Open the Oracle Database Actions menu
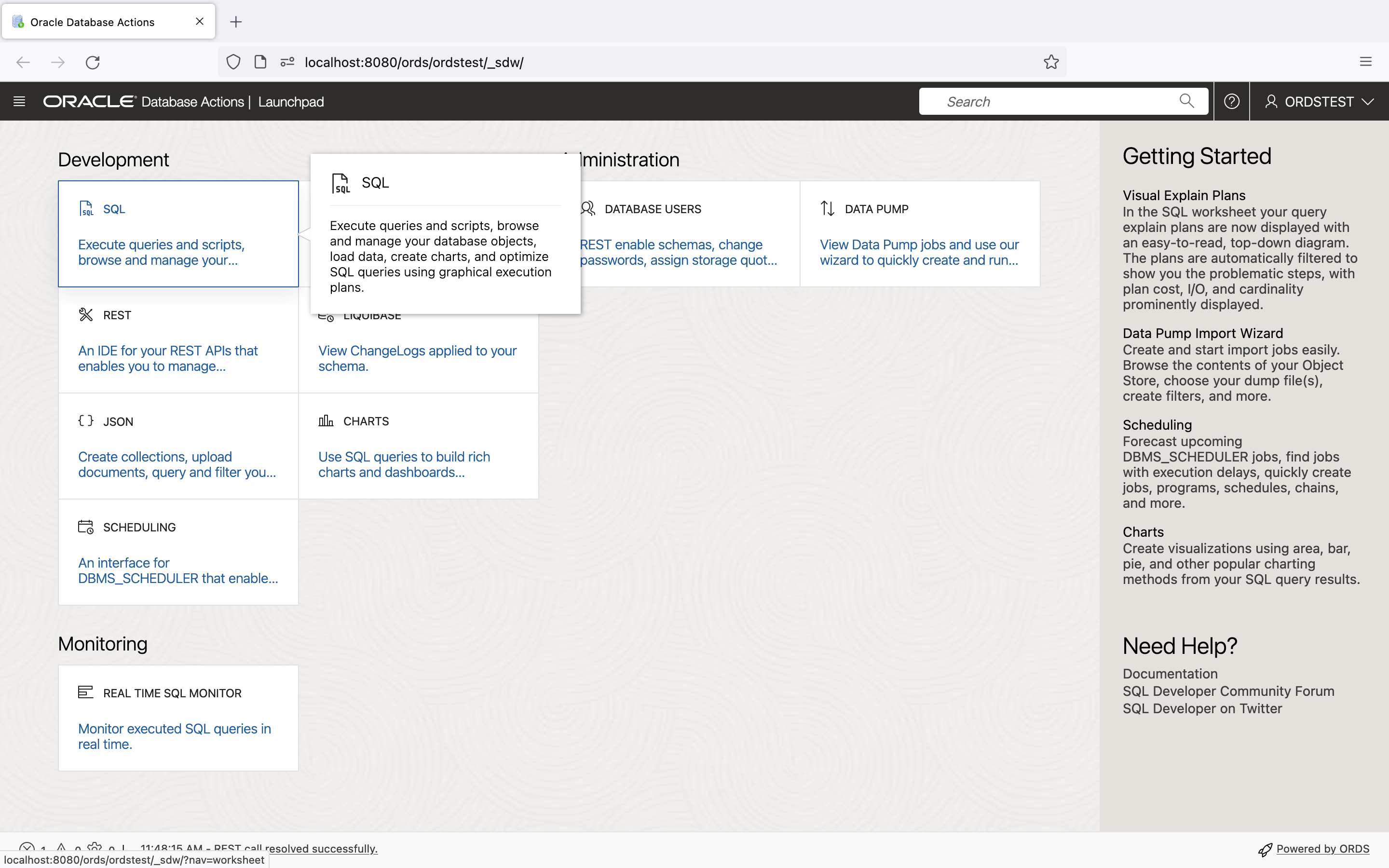This screenshot has width=1389, height=868. 19,101
